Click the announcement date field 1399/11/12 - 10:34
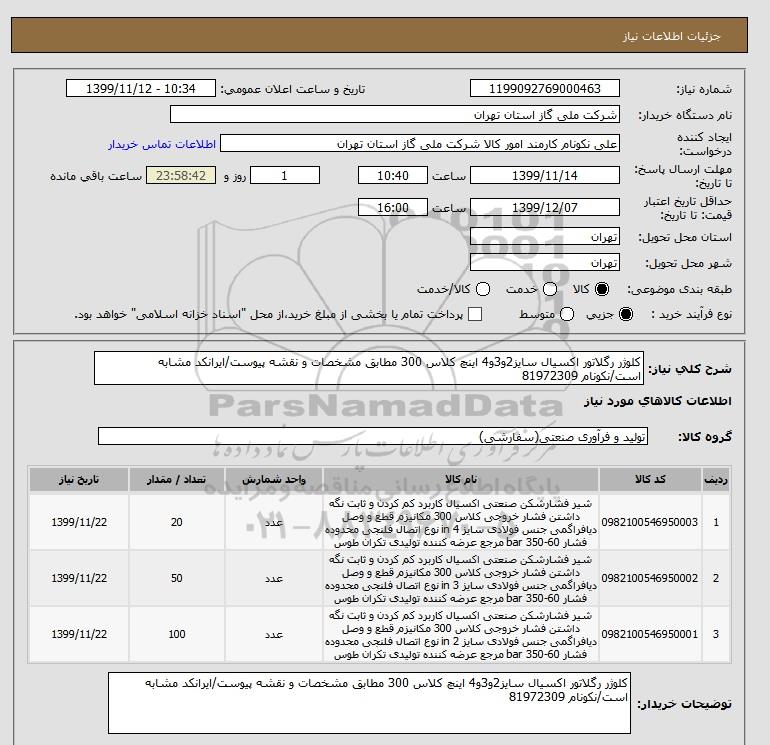This screenshot has height=745, width=770. click(140, 88)
